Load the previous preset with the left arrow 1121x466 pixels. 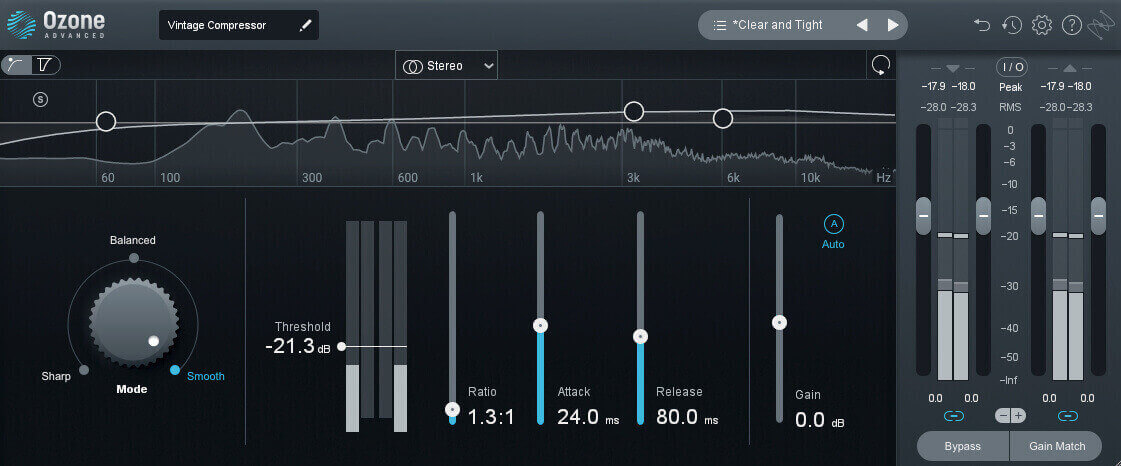point(862,25)
